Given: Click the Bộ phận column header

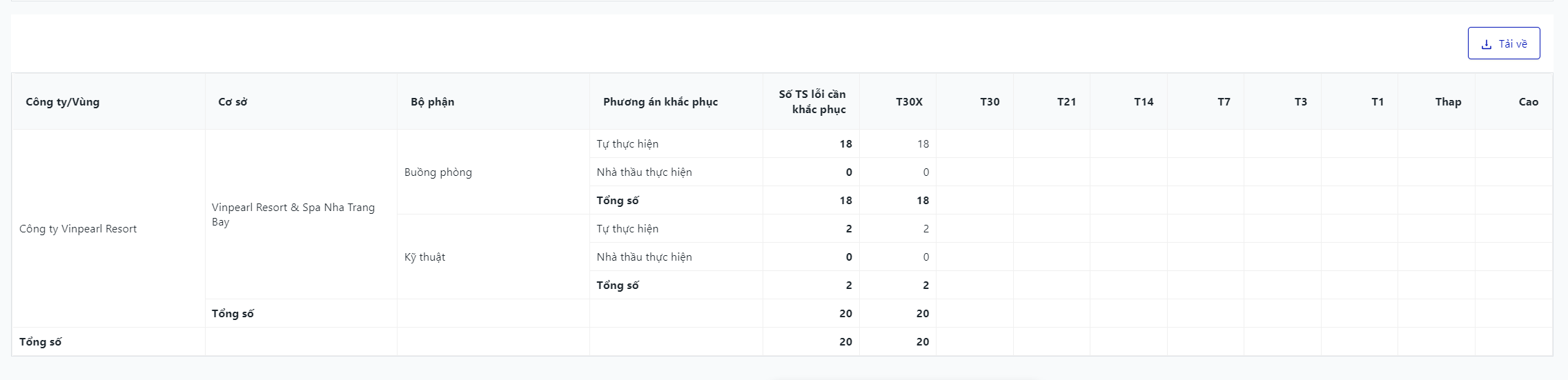Looking at the screenshot, I should [x=433, y=102].
